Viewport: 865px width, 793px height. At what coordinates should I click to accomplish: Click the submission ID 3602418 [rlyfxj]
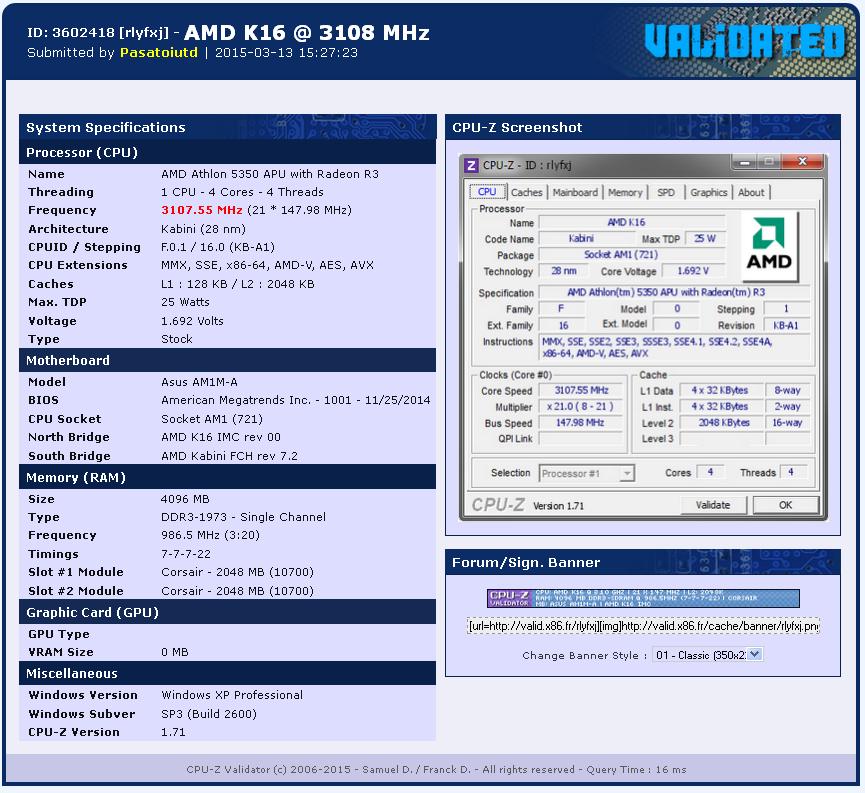[98, 33]
